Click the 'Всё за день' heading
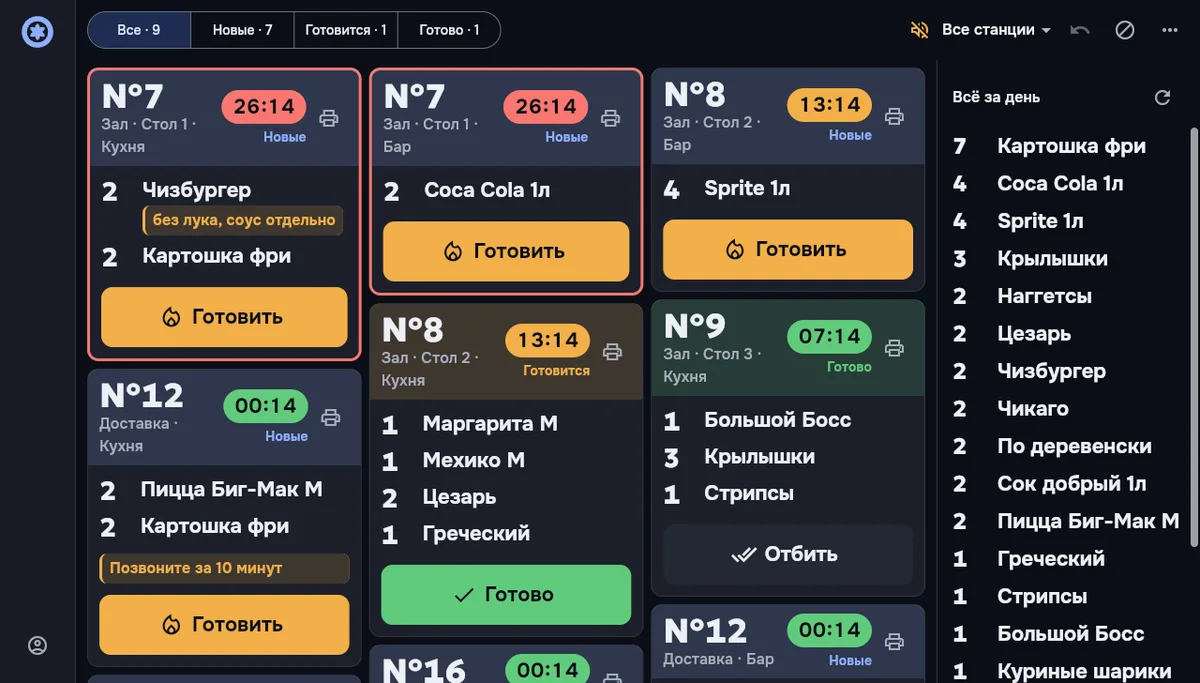The height and width of the screenshot is (683, 1200). (x=996, y=97)
